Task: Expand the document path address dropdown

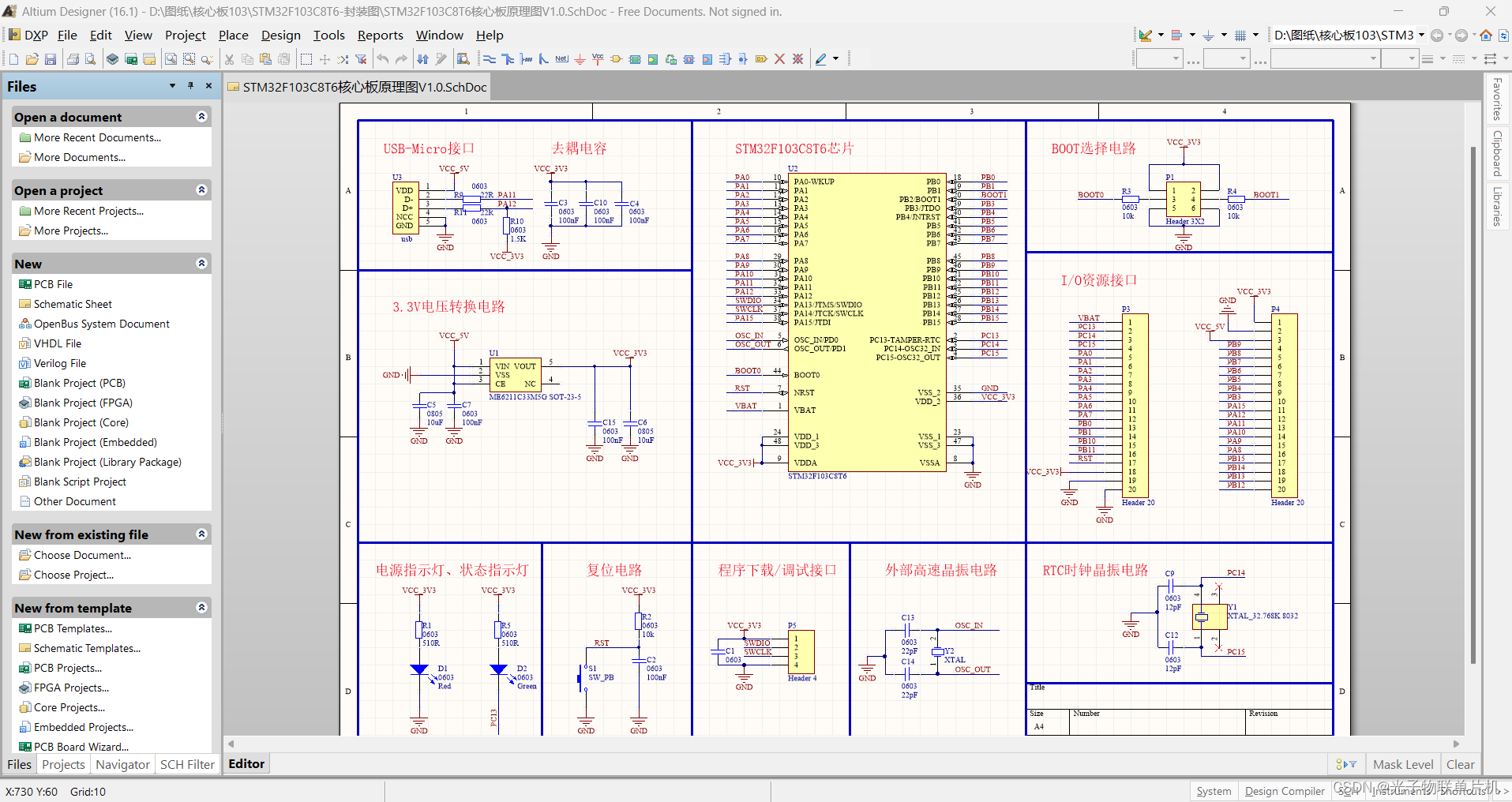Action: 1421,35
